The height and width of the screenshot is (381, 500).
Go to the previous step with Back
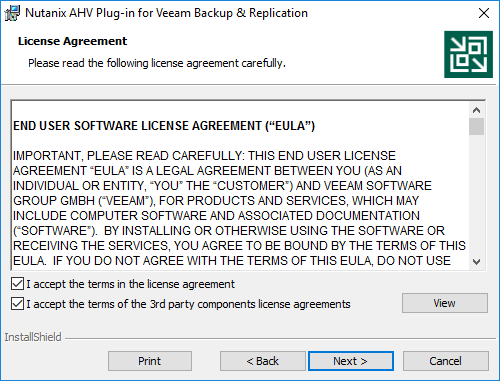coord(262,361)
